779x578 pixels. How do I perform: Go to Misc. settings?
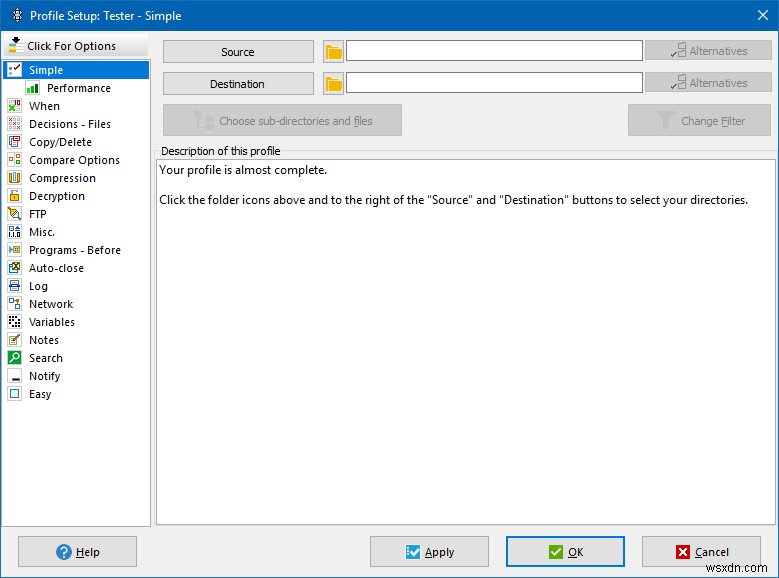point(42,232)
